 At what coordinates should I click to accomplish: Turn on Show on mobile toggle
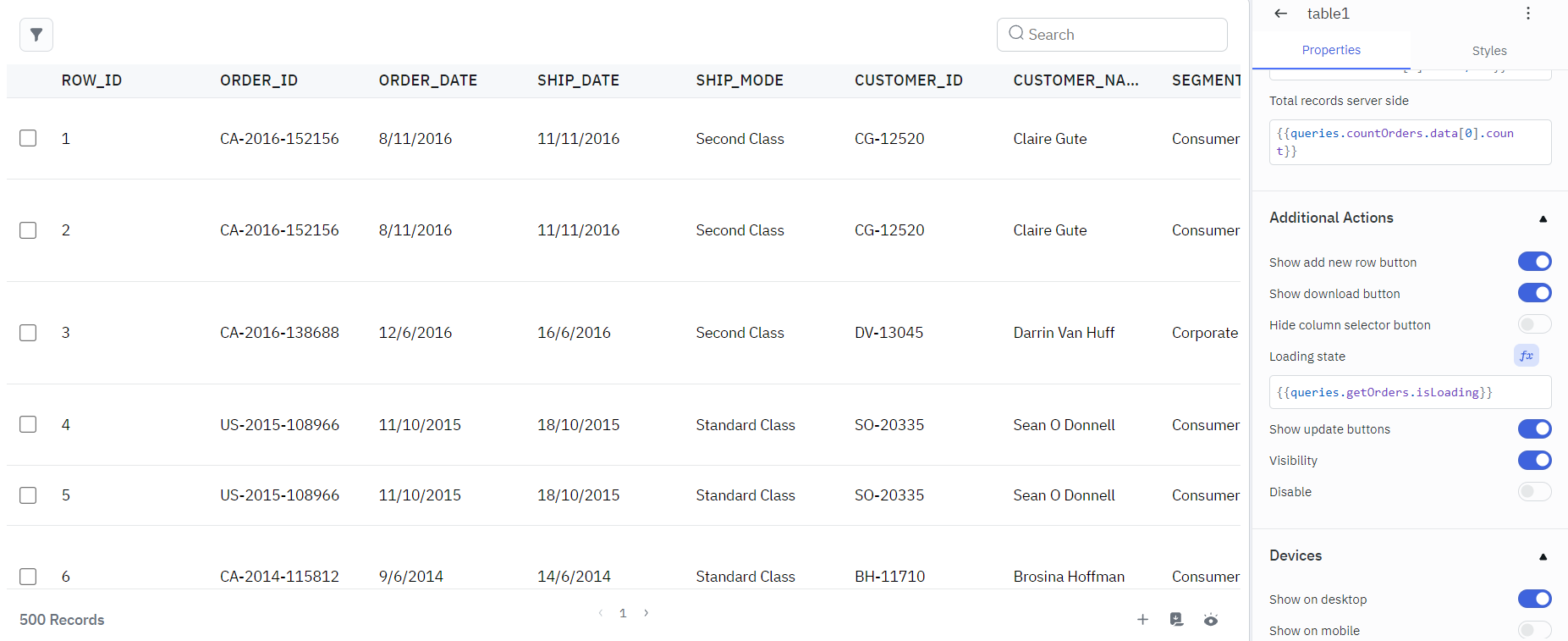[x=1533, y=630]
